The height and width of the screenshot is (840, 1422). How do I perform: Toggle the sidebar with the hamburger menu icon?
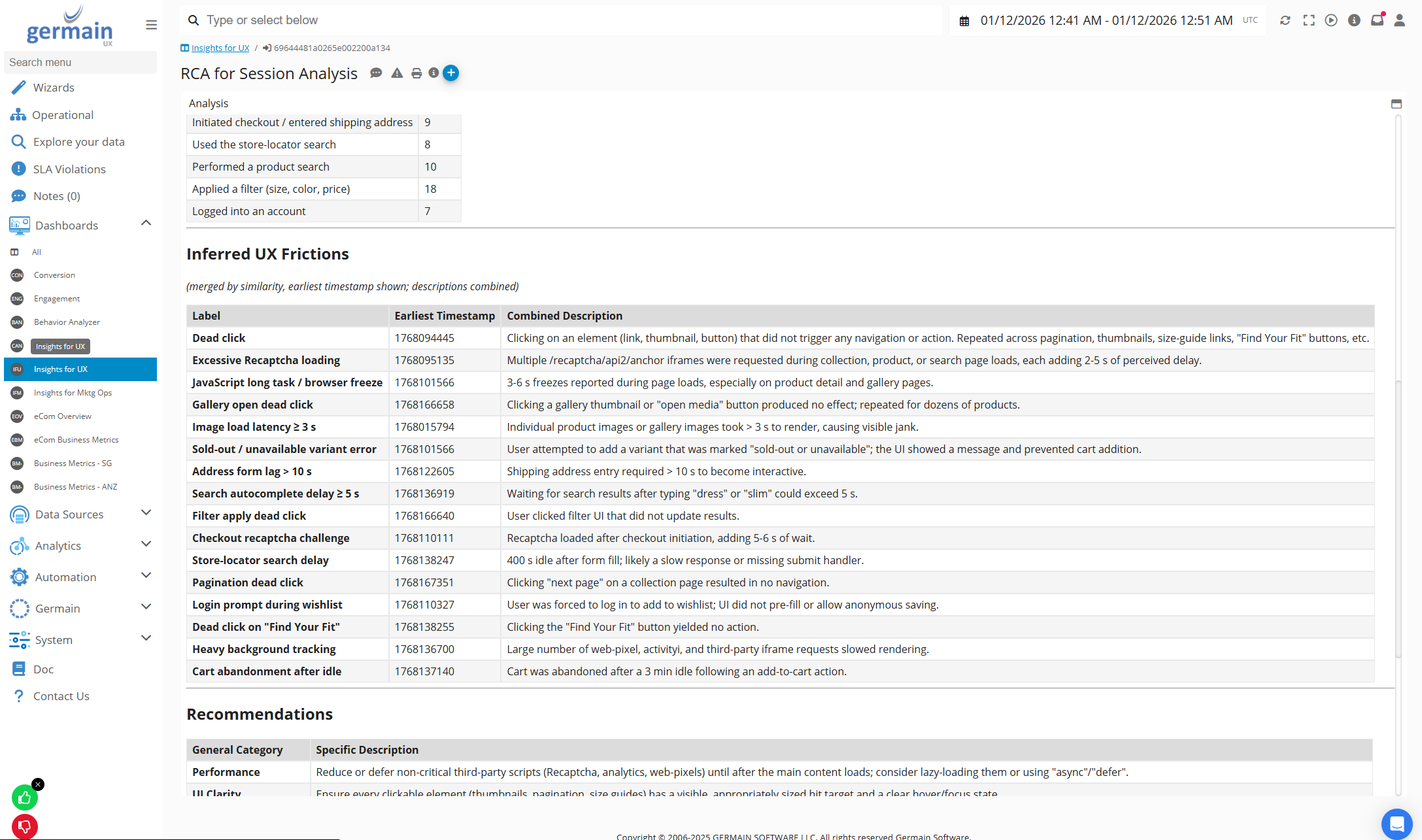(x=151, y=25)
